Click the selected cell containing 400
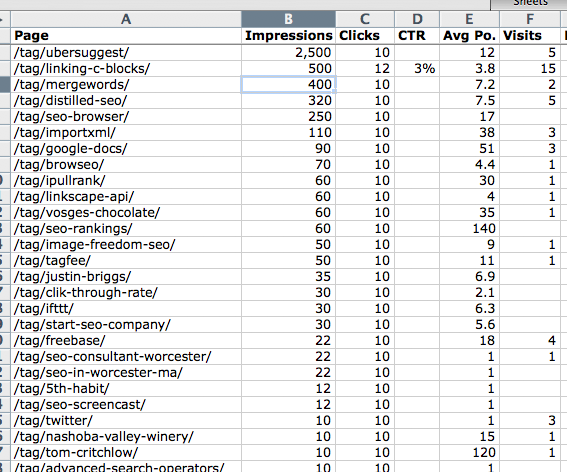 pyautogui.click(x=288, y=85)
